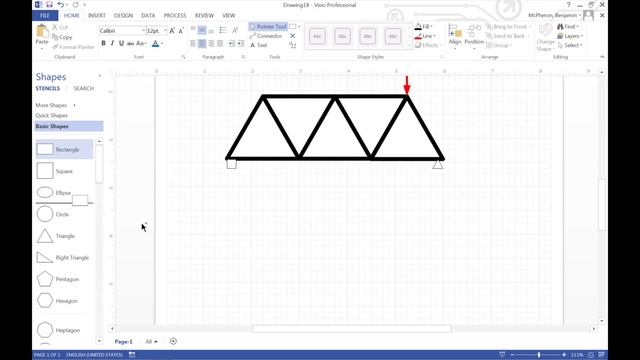Toggle Align Middle paragraph option
The image size is (640, 360).
point(202,30)
